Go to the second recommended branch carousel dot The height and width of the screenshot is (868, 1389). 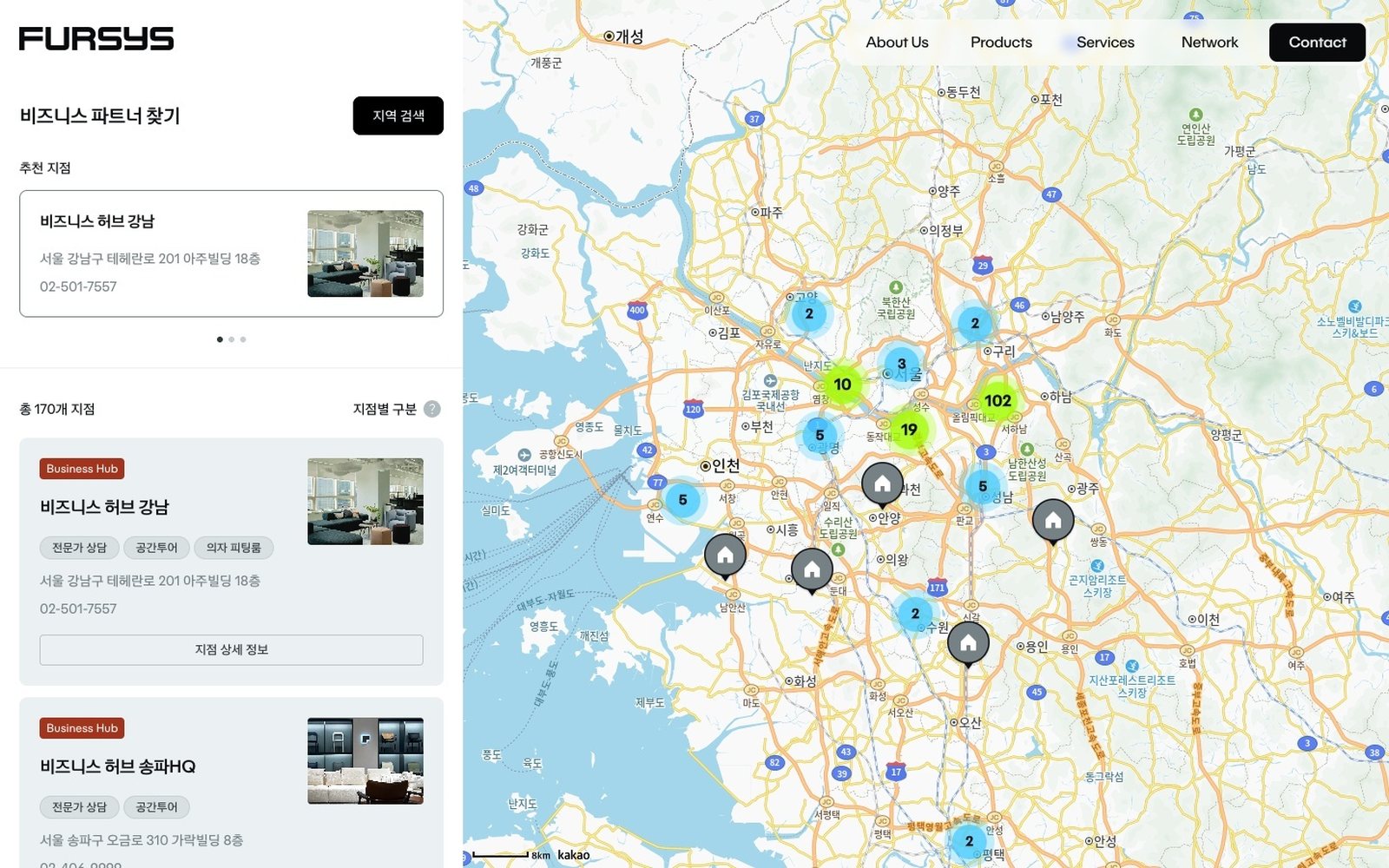[x=231, y=339]
